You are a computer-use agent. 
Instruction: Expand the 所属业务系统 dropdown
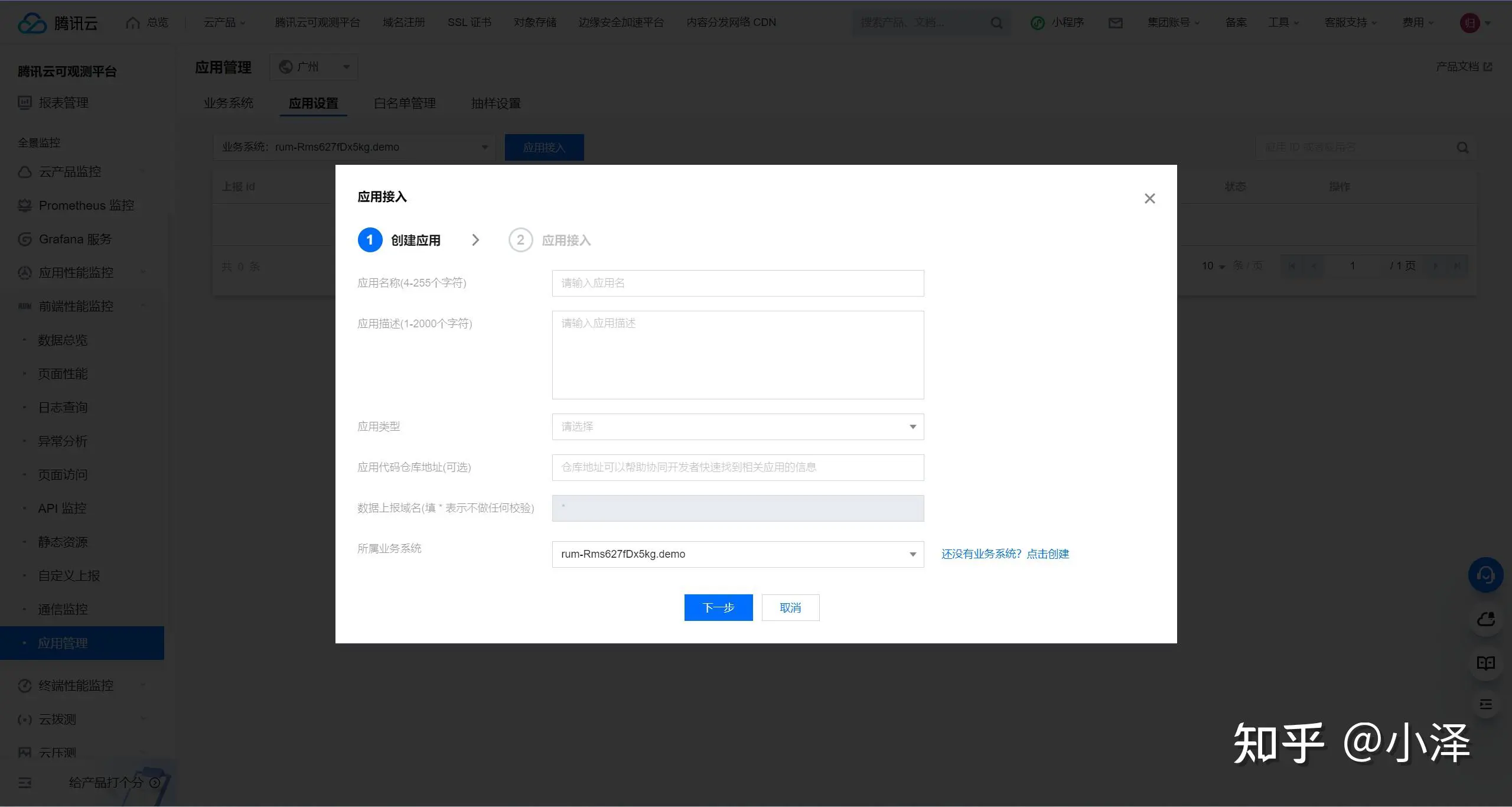click(x=737, y=554)
